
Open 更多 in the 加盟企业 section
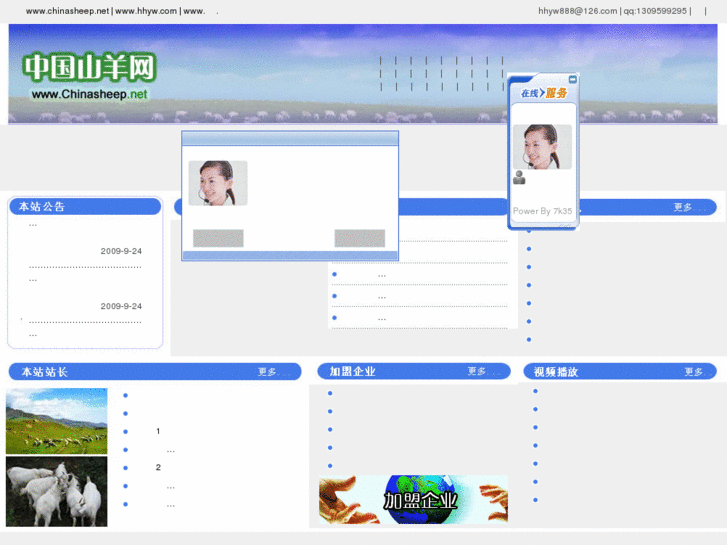click(x=477, y=371)
